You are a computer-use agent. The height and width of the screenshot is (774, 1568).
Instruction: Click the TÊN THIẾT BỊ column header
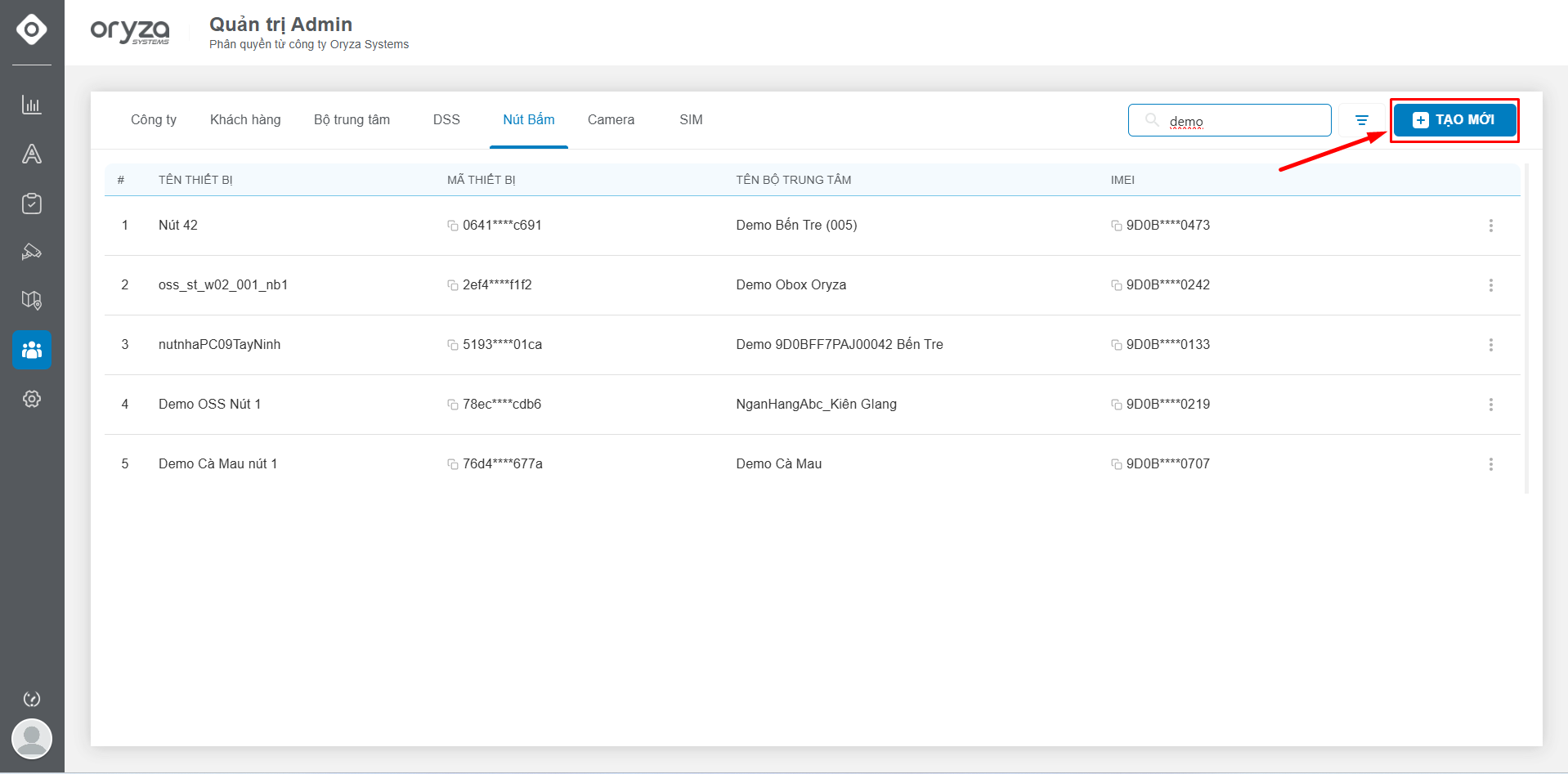click(x=195, y=180)
